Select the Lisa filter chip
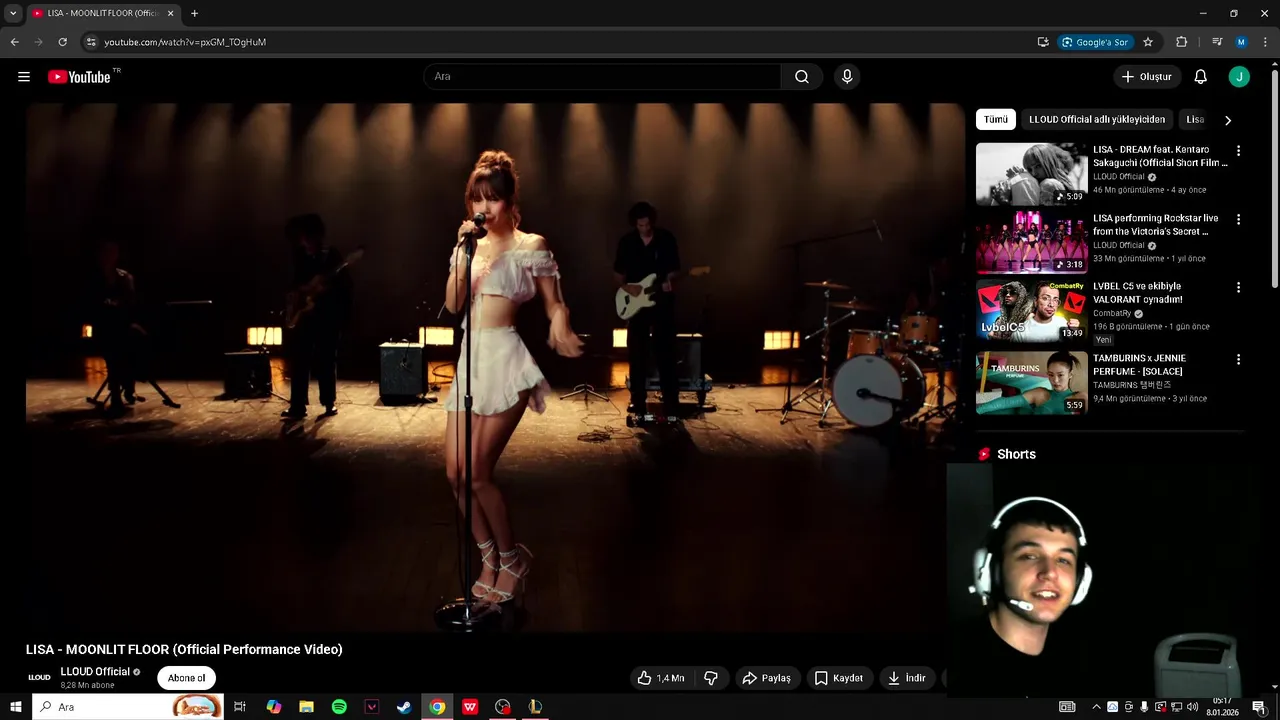This screenshot has width=1280, height=720. click(x=1195, y=119)
